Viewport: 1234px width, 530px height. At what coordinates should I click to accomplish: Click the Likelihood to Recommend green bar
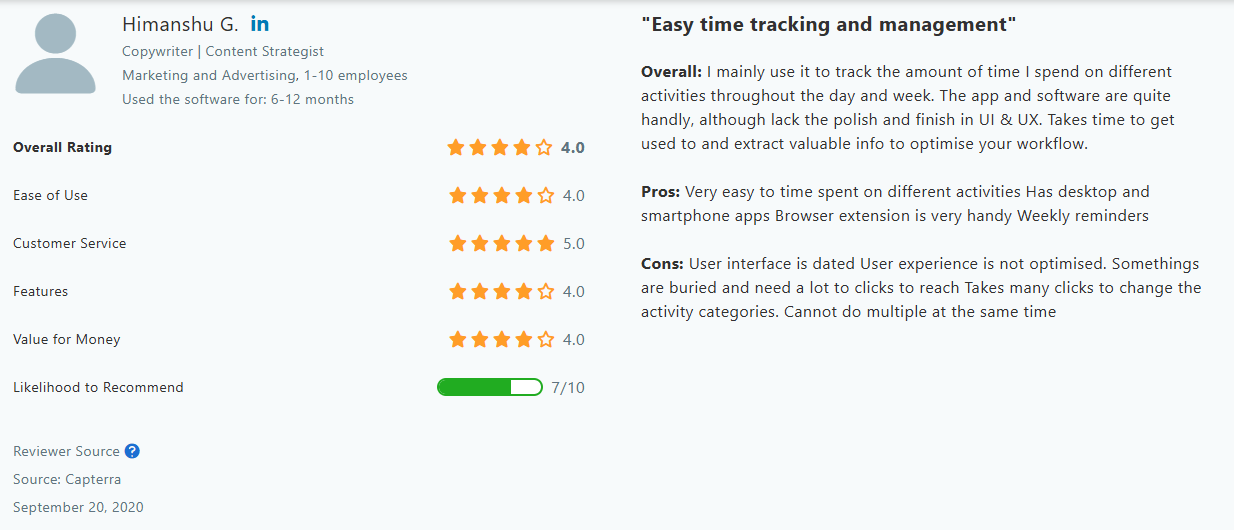[490, 387]
